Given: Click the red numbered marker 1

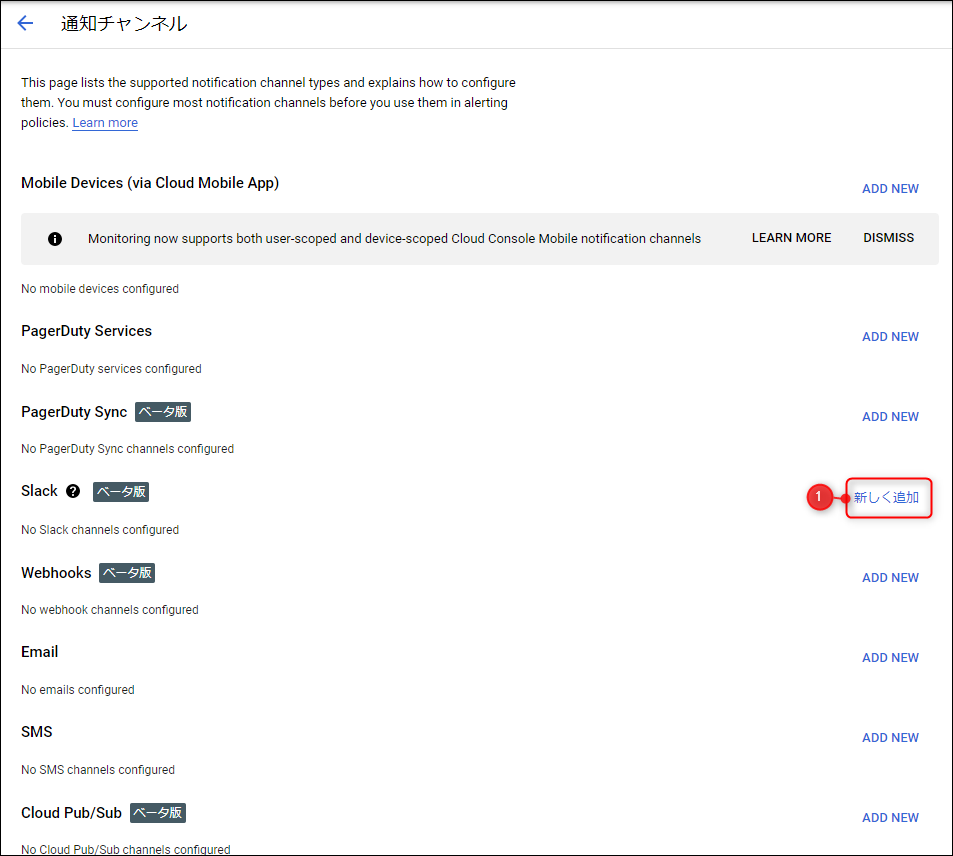Looking at the screenshot, I should 819,497.
